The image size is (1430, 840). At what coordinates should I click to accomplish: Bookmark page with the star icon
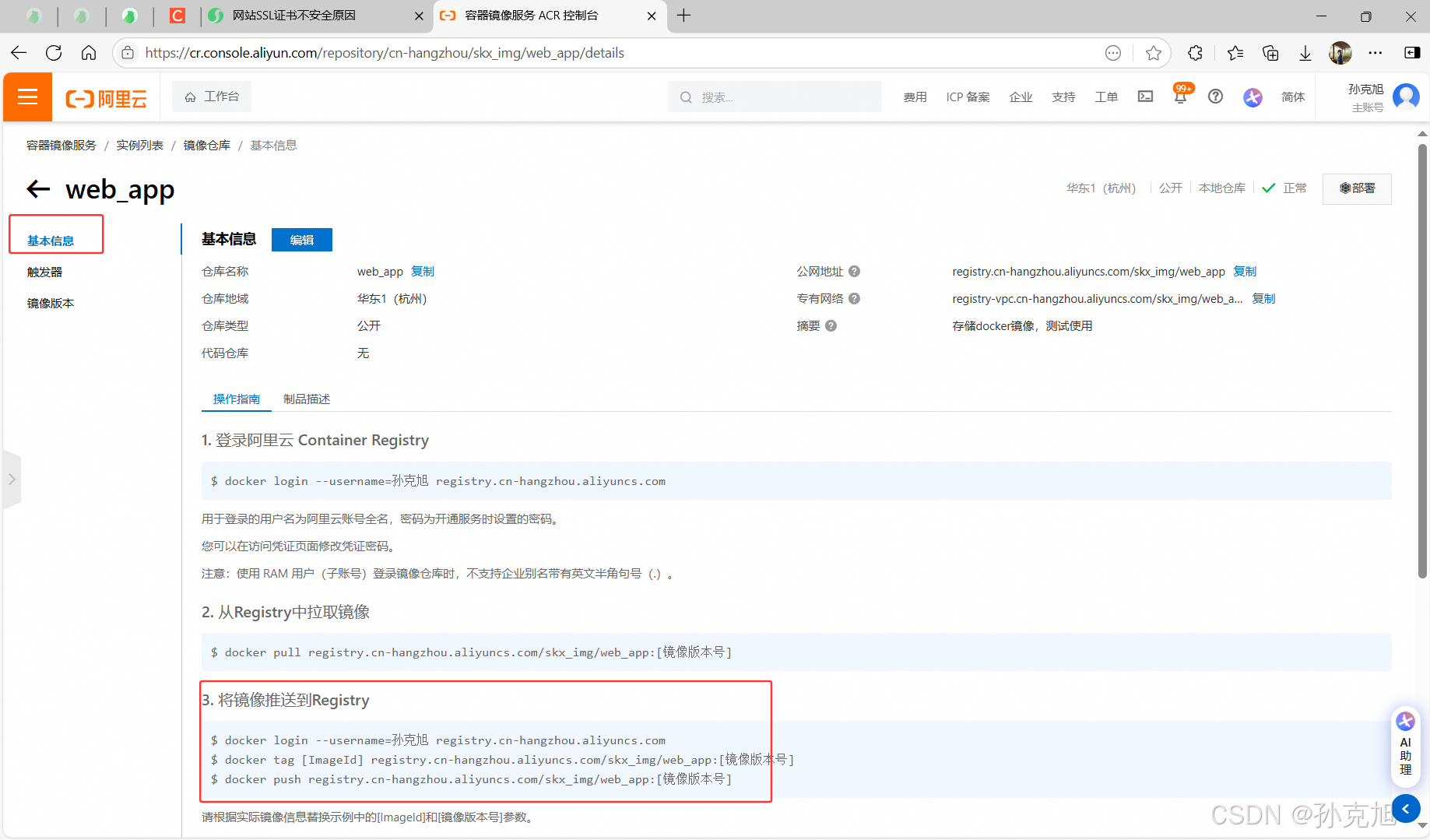(x=1153, y=53)
